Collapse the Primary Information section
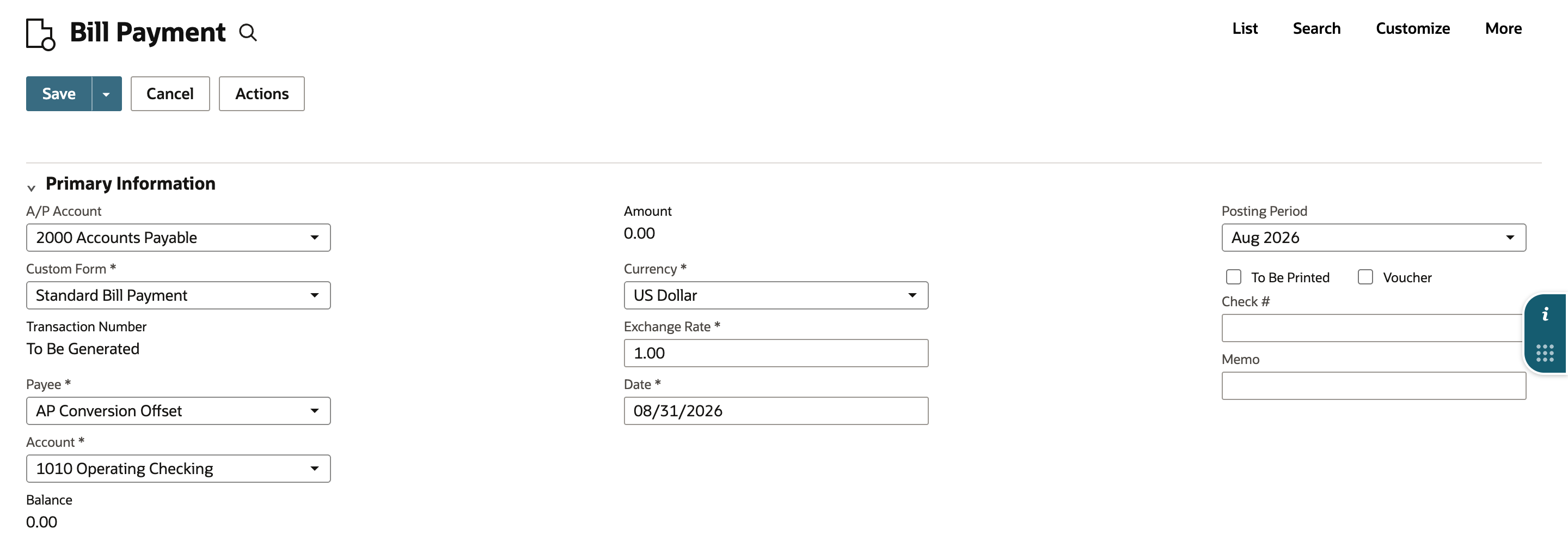 click(x=31, y=187)
